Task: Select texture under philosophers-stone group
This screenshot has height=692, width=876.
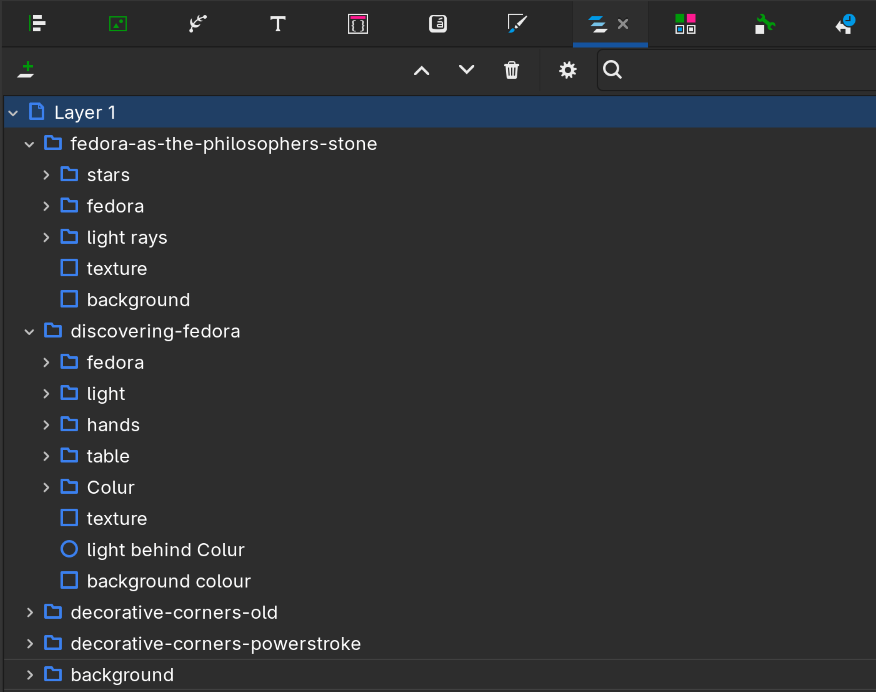Action: click(117, 269)
